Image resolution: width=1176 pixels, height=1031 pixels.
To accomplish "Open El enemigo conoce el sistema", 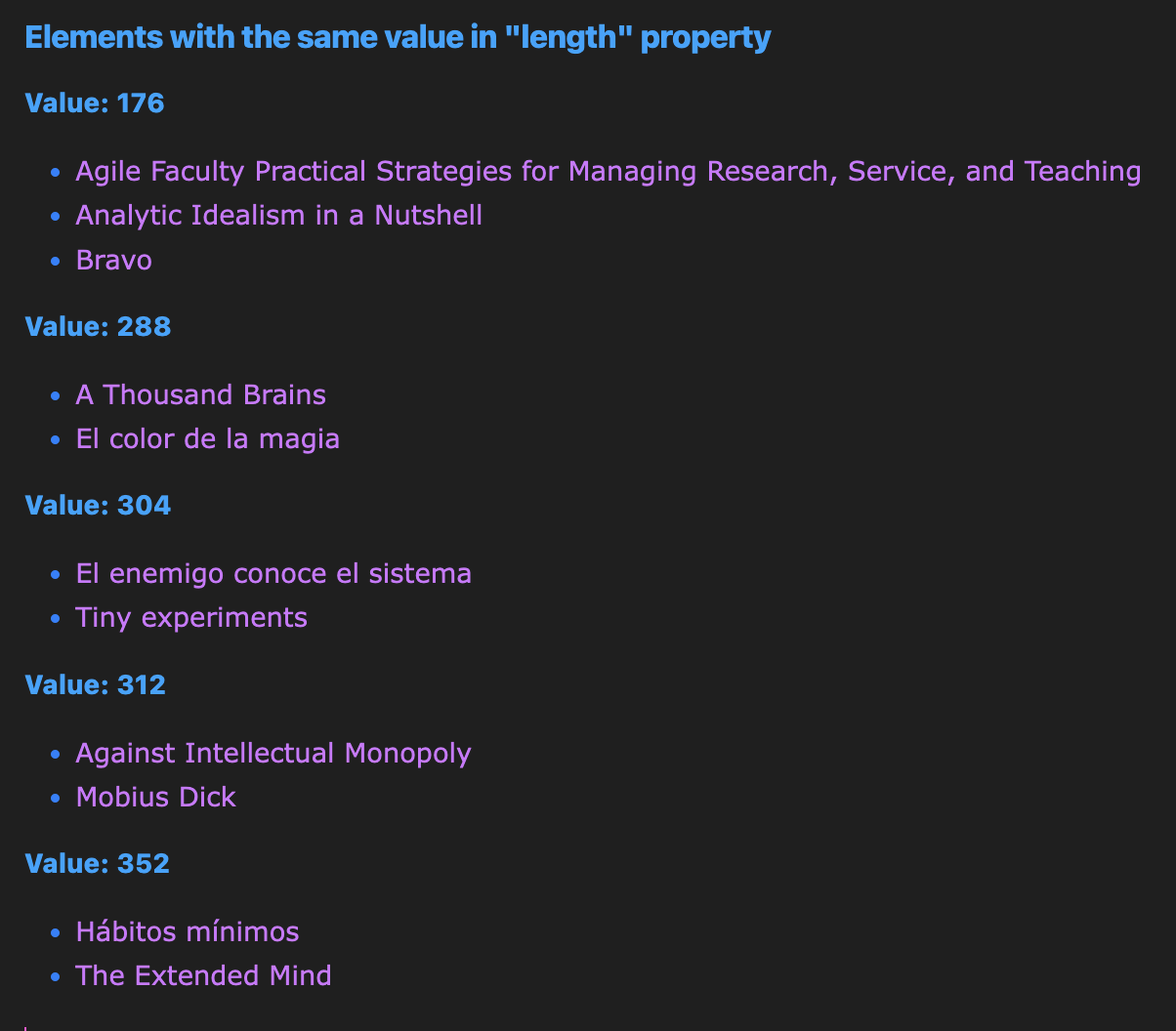I will coord(273,573).
